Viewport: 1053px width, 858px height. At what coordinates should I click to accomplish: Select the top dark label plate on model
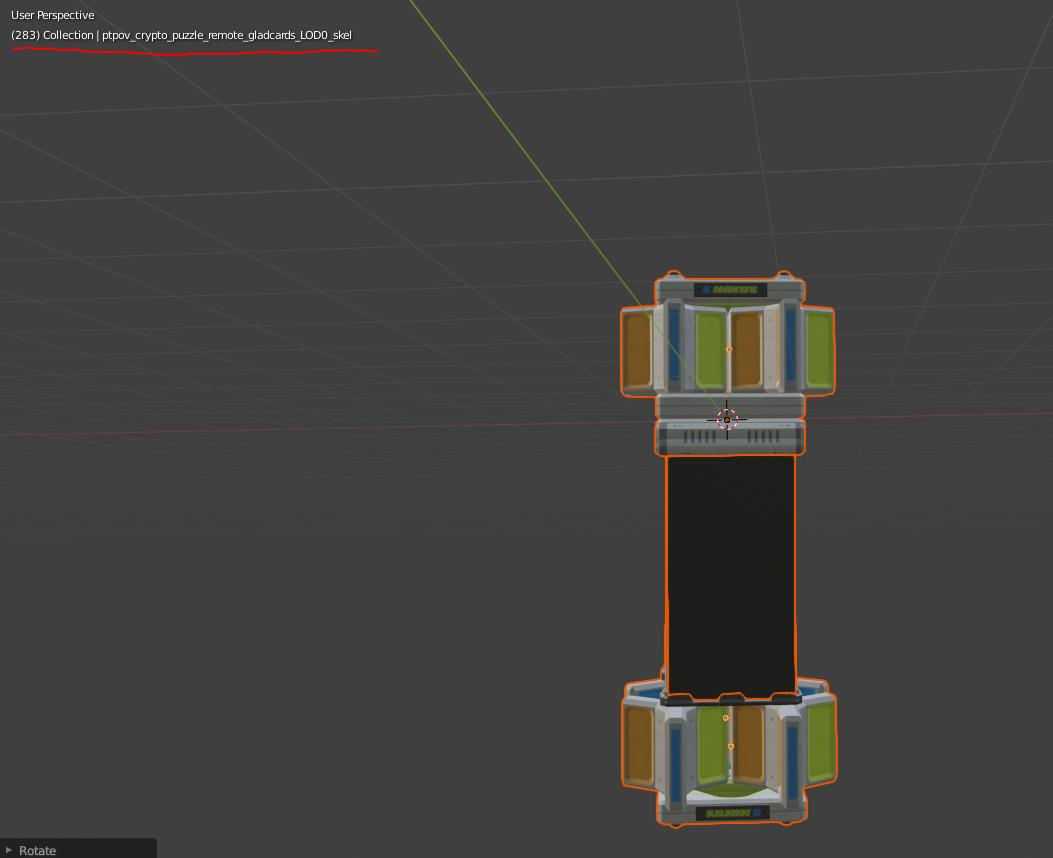pos(731,290)
